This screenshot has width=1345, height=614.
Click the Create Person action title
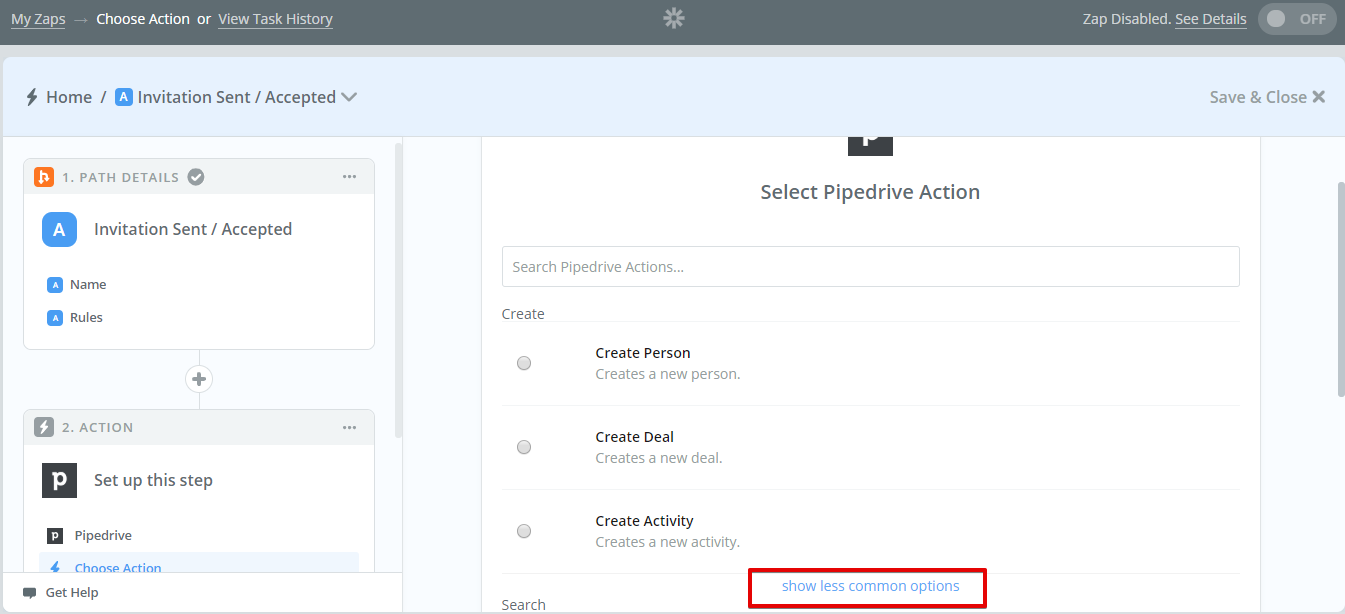[643, 353]
